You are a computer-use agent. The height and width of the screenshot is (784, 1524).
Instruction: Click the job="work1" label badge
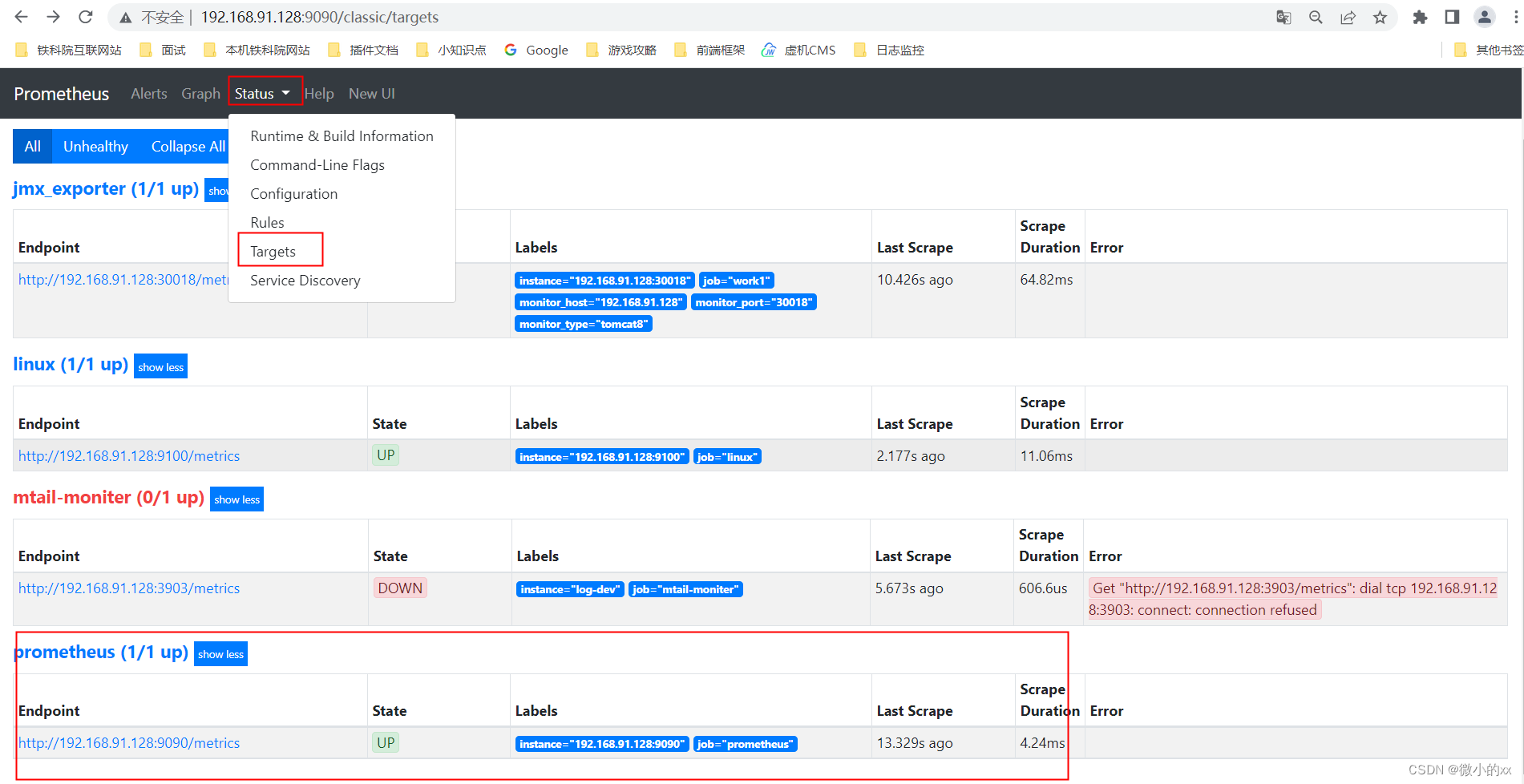tap(737, 281)
